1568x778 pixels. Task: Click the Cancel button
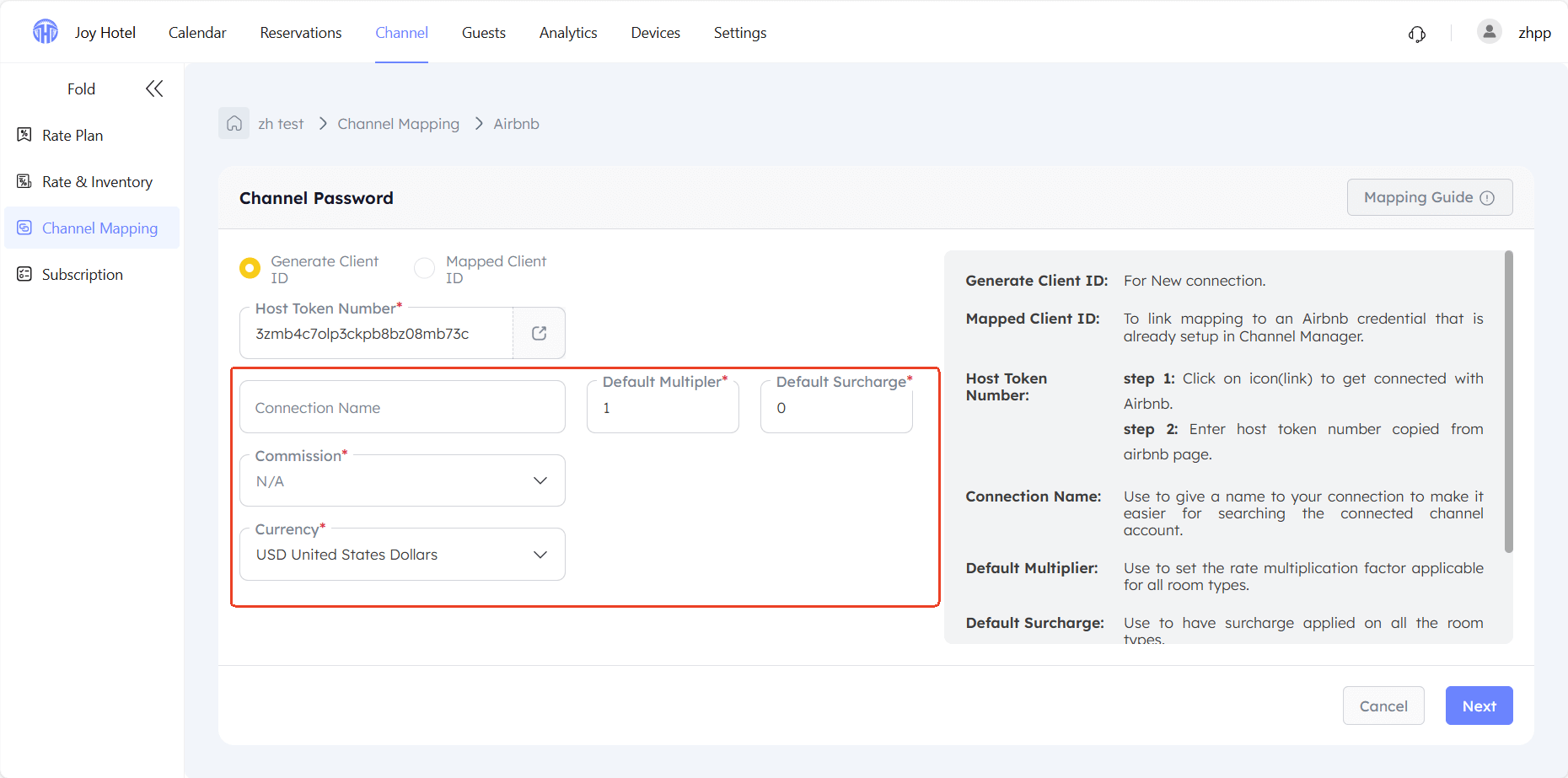click(x=1383, y=706)
